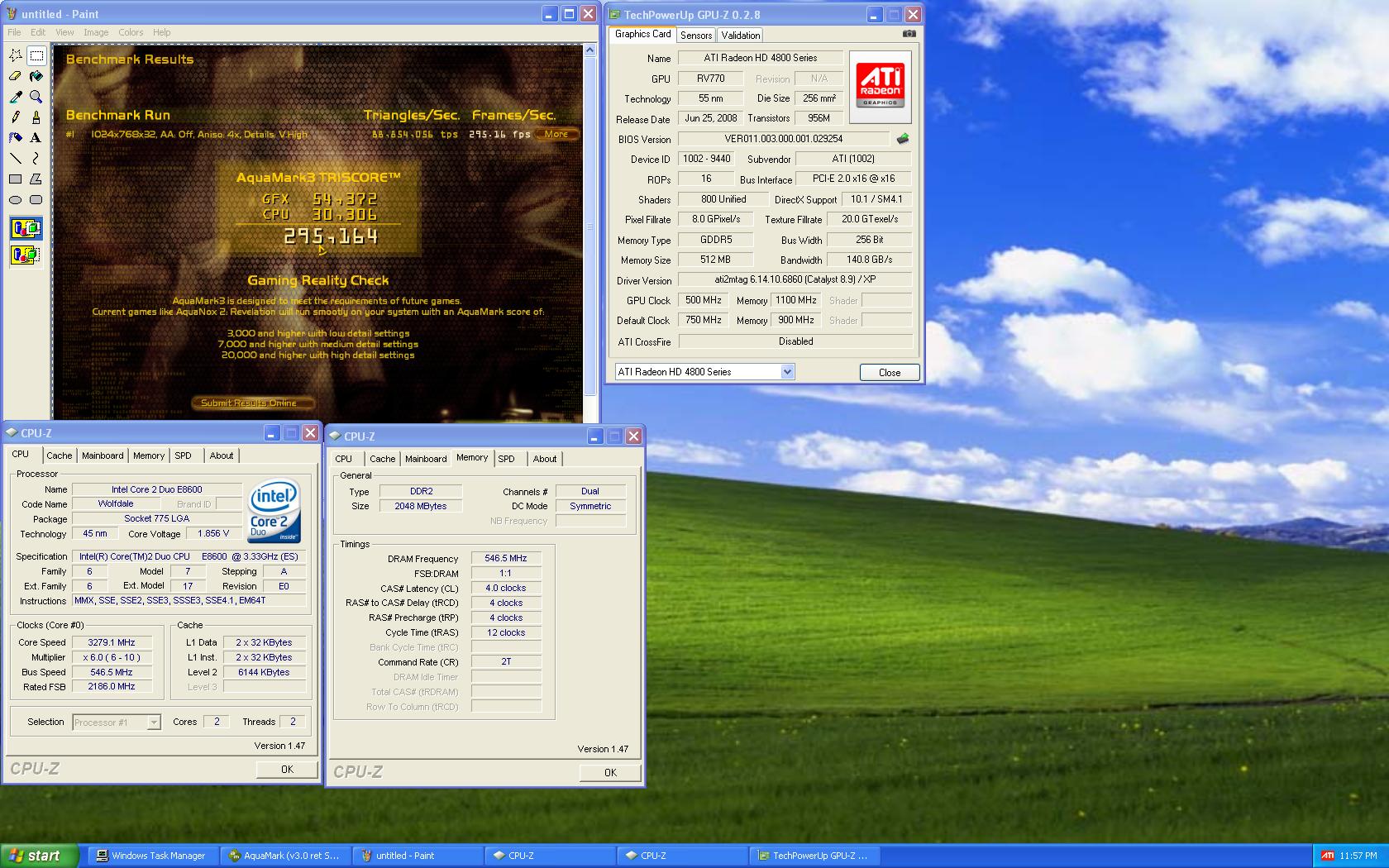
Task: Click the ATI icon in system tray
Action: [x=1327, y=856]
